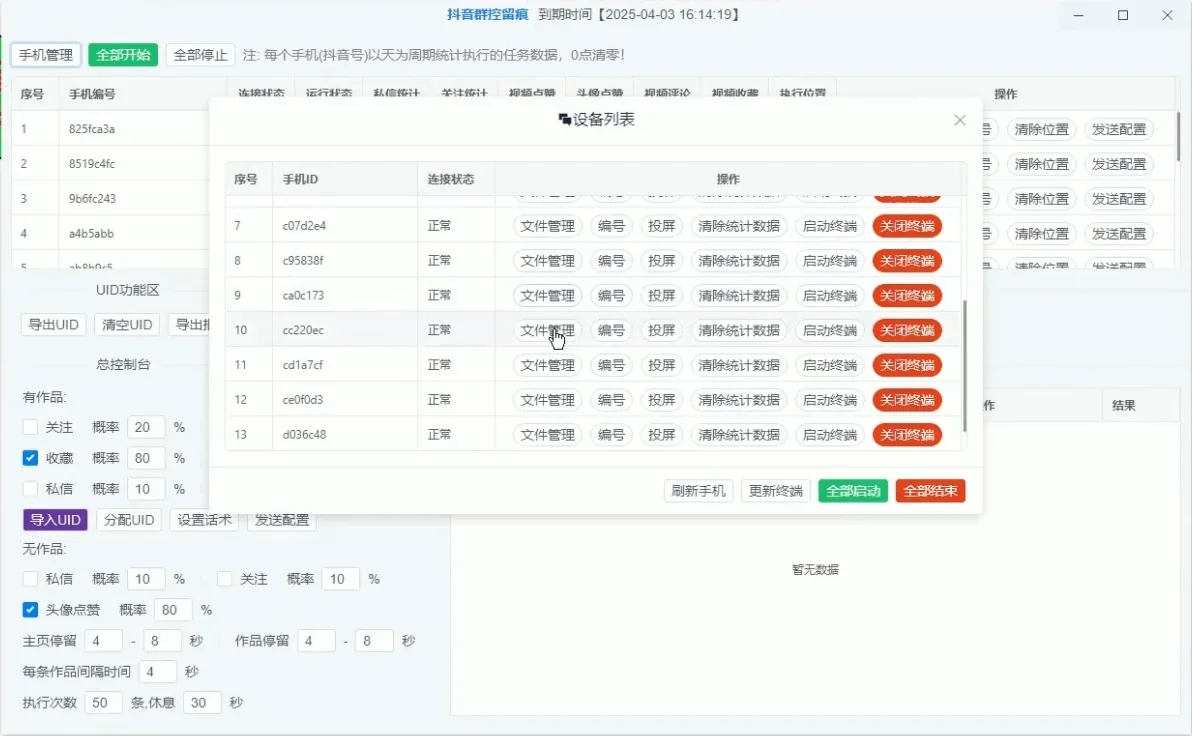This screenshot has width=1192, height=736.
Task: Click 执行次数 field showing 50
Action: pyautogui.click(x=103, y=703)
